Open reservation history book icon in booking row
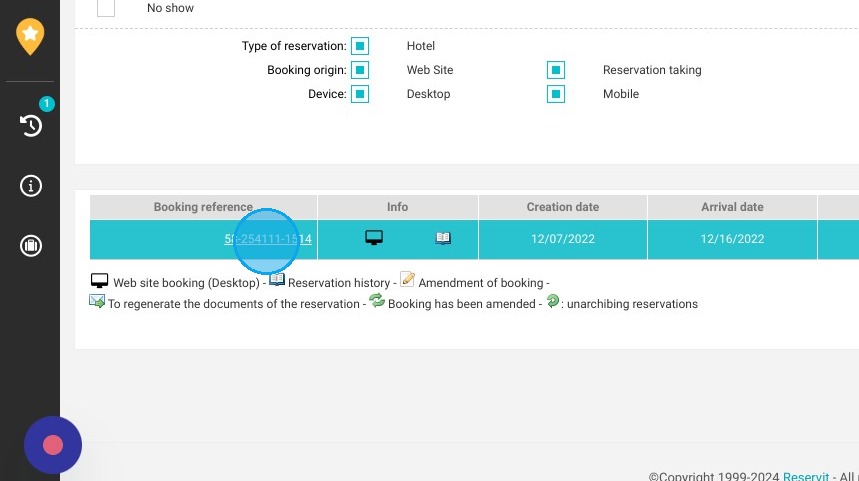Image resolution: width=859 pixels, height=481 pixels. tap(443, 238)
